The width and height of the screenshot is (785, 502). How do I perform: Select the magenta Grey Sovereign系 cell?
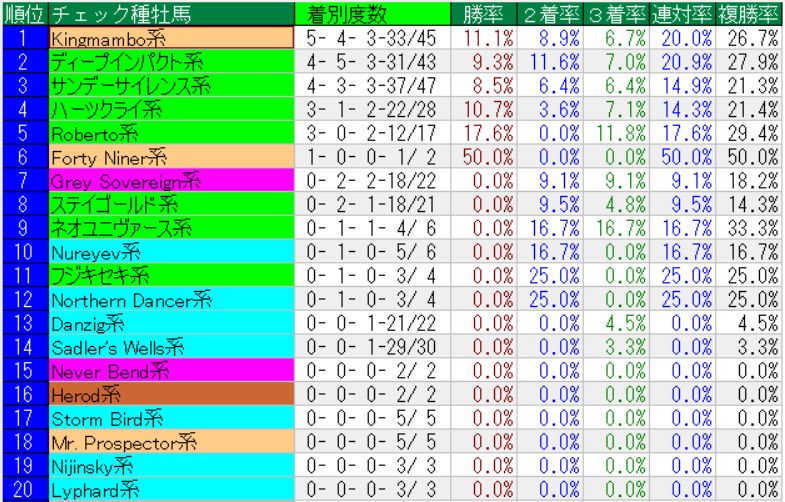coord(171,180)
